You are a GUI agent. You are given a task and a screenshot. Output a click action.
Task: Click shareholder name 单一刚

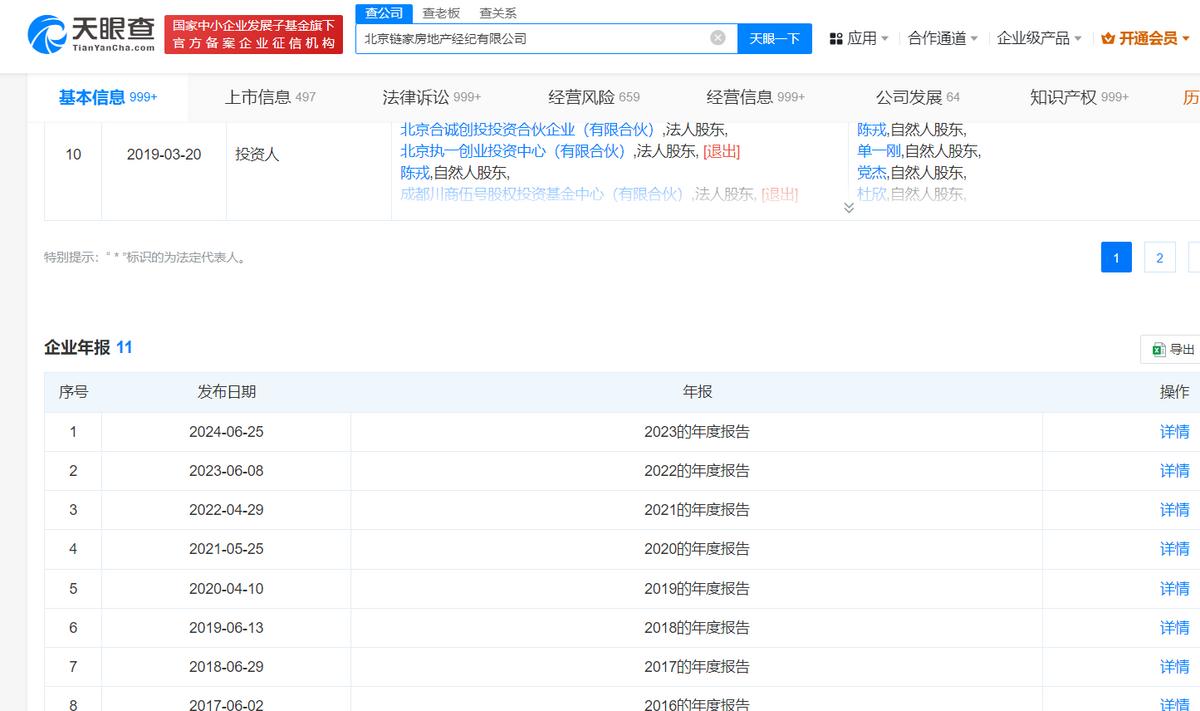(x=878, y=151)
